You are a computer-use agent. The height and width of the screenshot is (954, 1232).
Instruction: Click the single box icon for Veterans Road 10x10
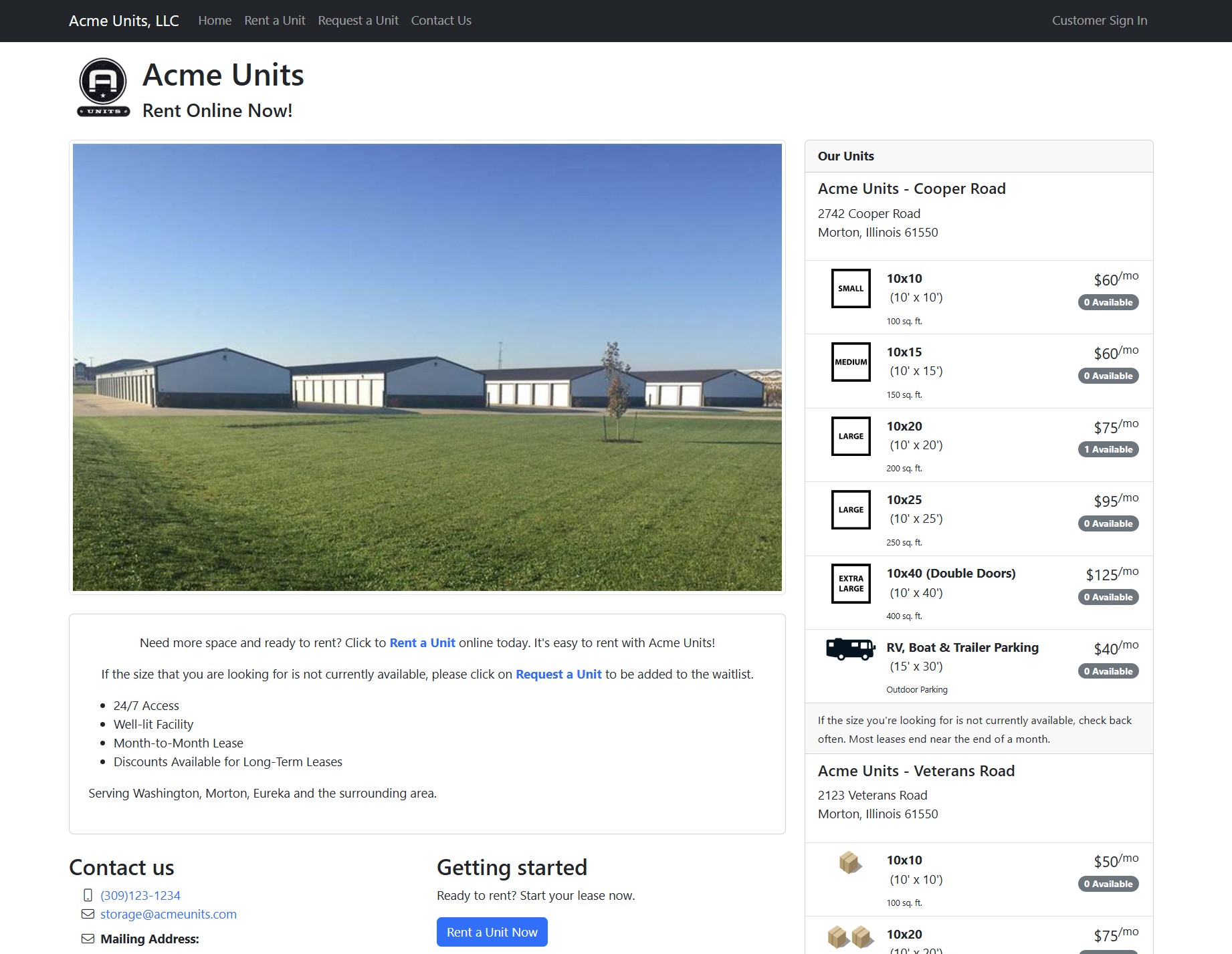[850, 862]
